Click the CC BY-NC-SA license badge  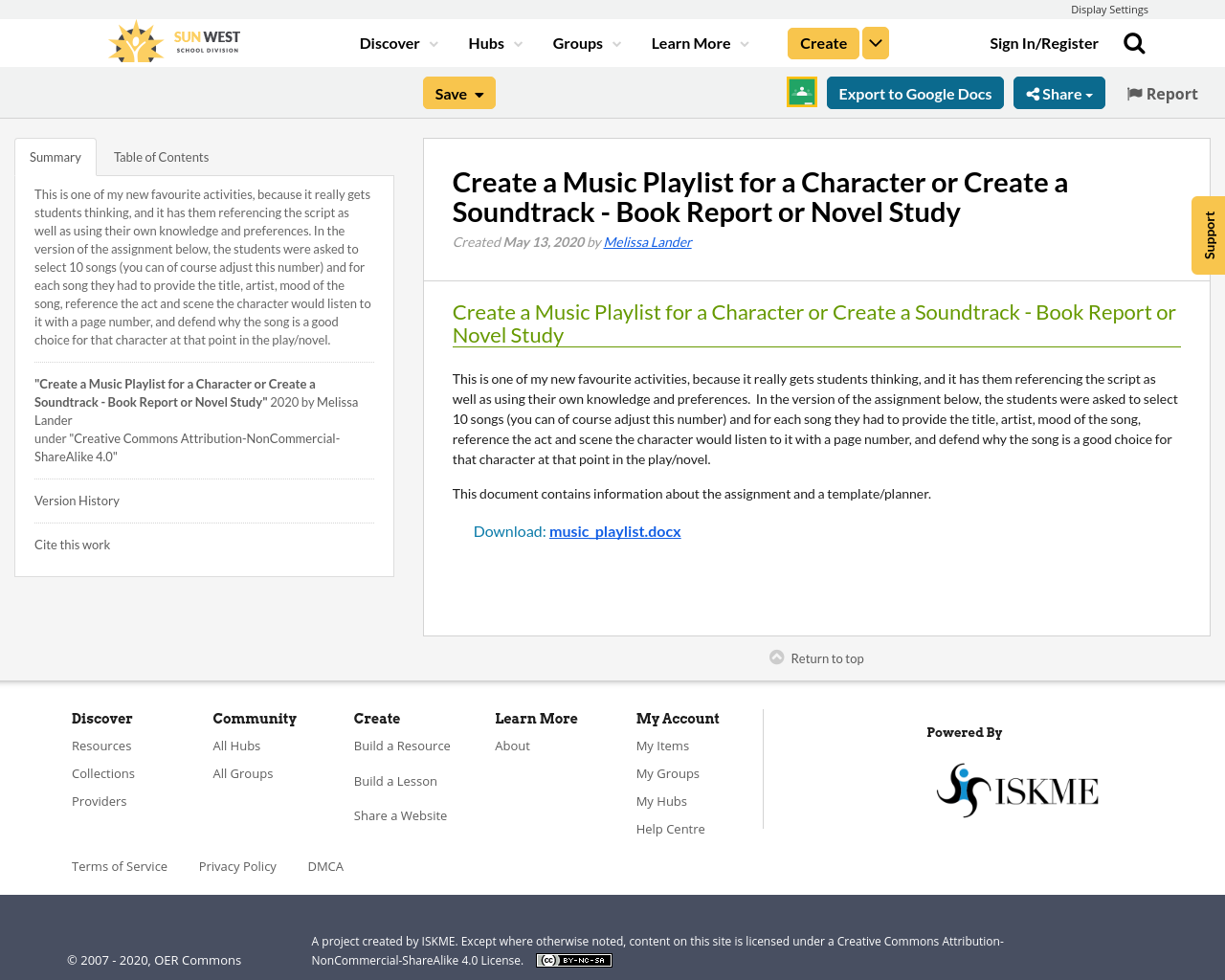(x=573, y=958)
